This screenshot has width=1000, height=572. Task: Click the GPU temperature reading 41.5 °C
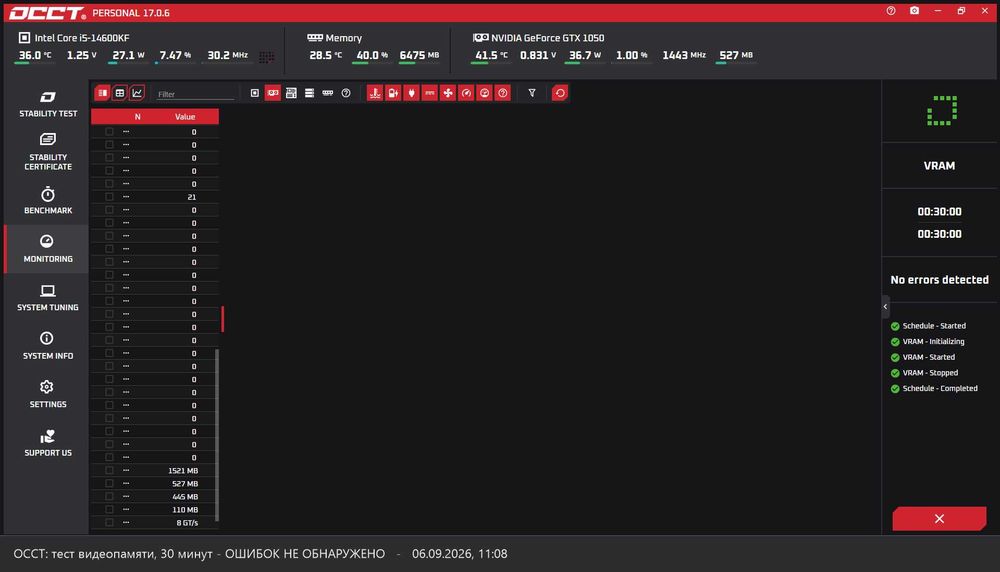(x=491, y=55)
